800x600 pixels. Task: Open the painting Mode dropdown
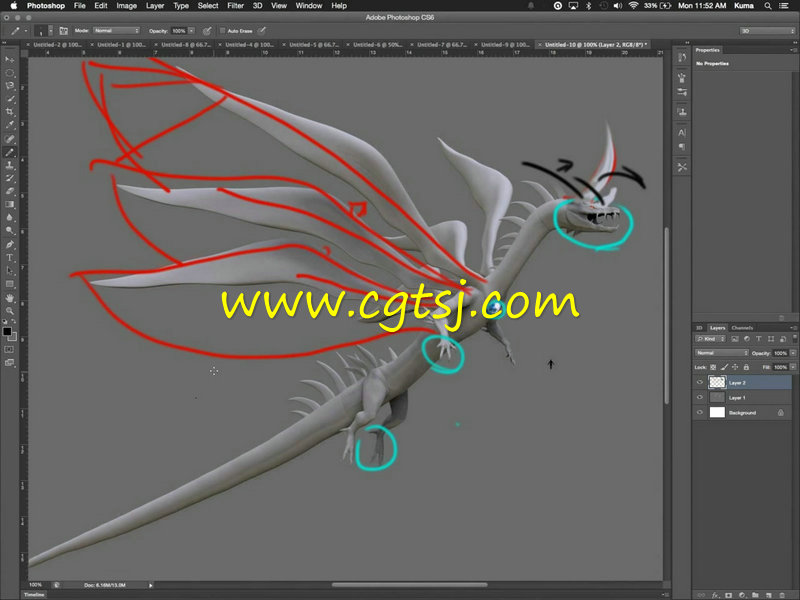click(116, 31)
